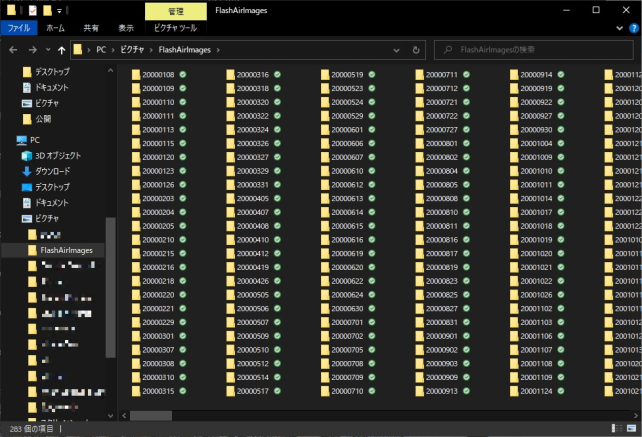Click the up-one-level arrow button
This screenshot has height=437, width=642.
click(62, 49)
